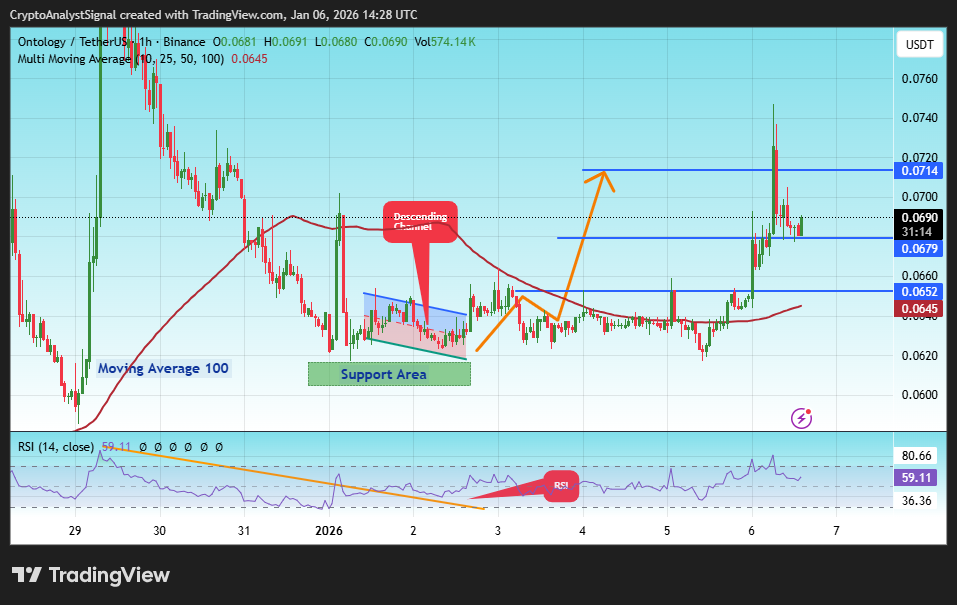The height and width of the screenshot is (605, 957).
Task: Click the CryptoAnalystSignal header caption
Action: [214, 15]
